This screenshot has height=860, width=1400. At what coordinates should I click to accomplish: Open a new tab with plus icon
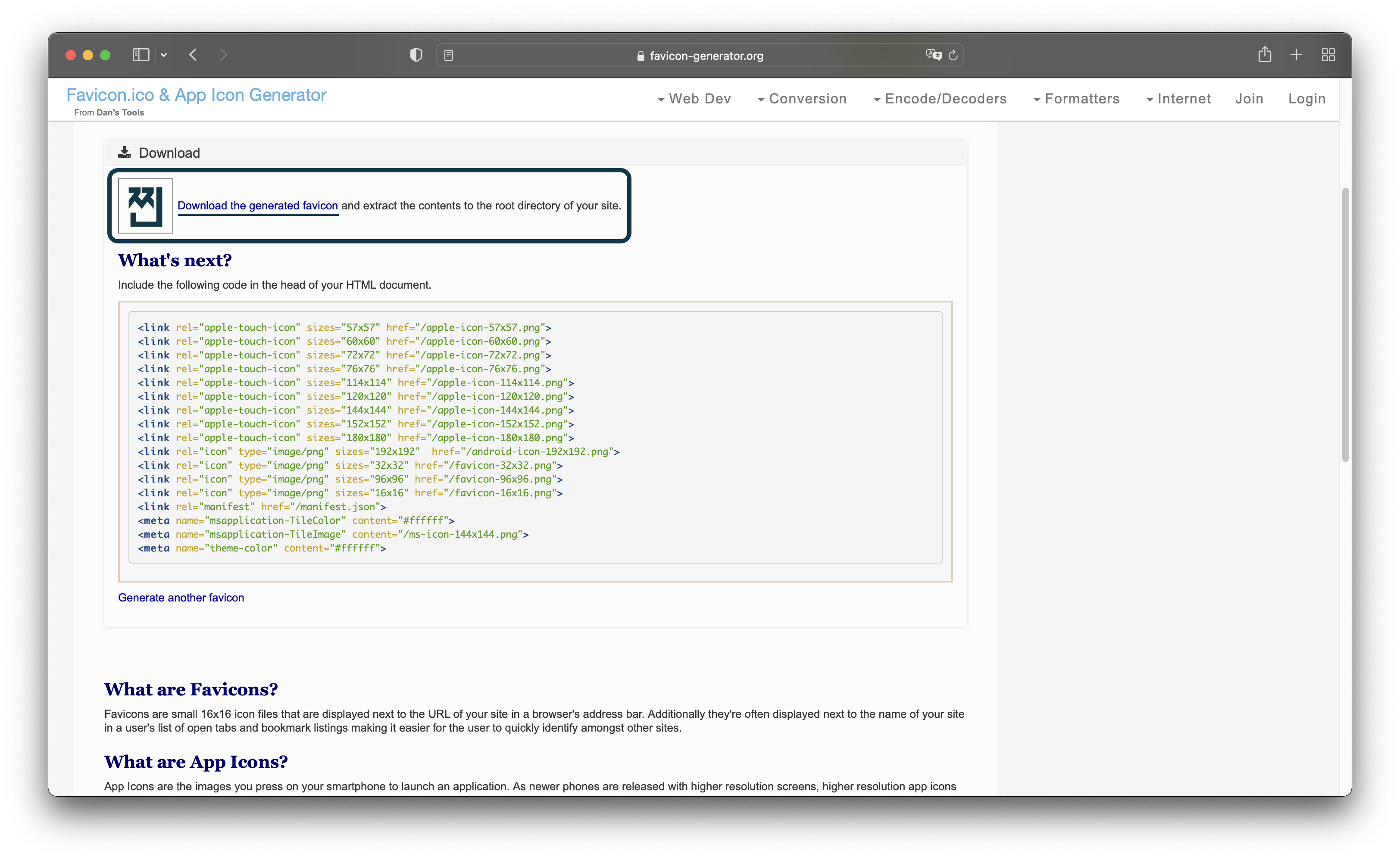[x=1296, y=55]
